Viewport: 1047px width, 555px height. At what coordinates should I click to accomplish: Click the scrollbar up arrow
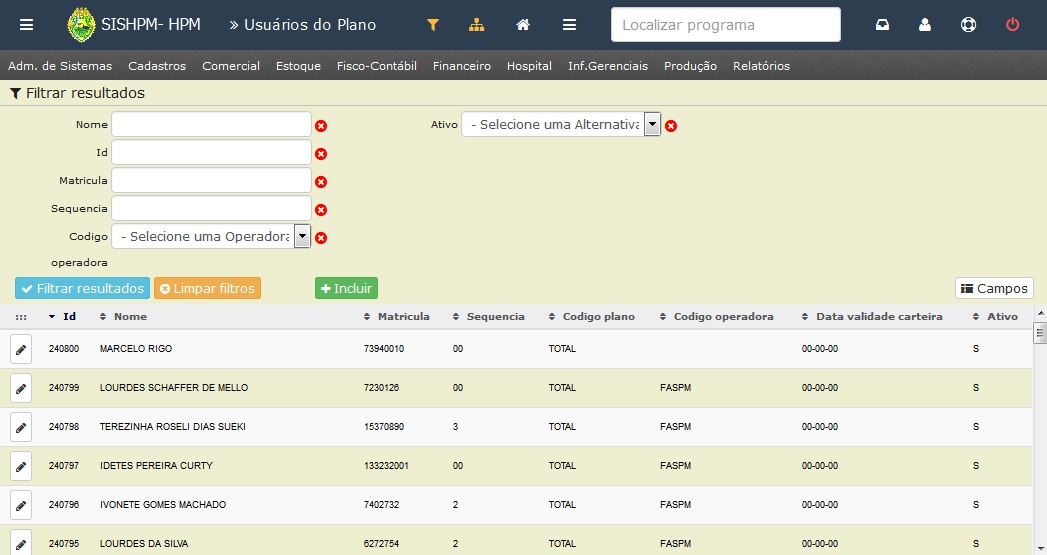[x=1040, y=313]
